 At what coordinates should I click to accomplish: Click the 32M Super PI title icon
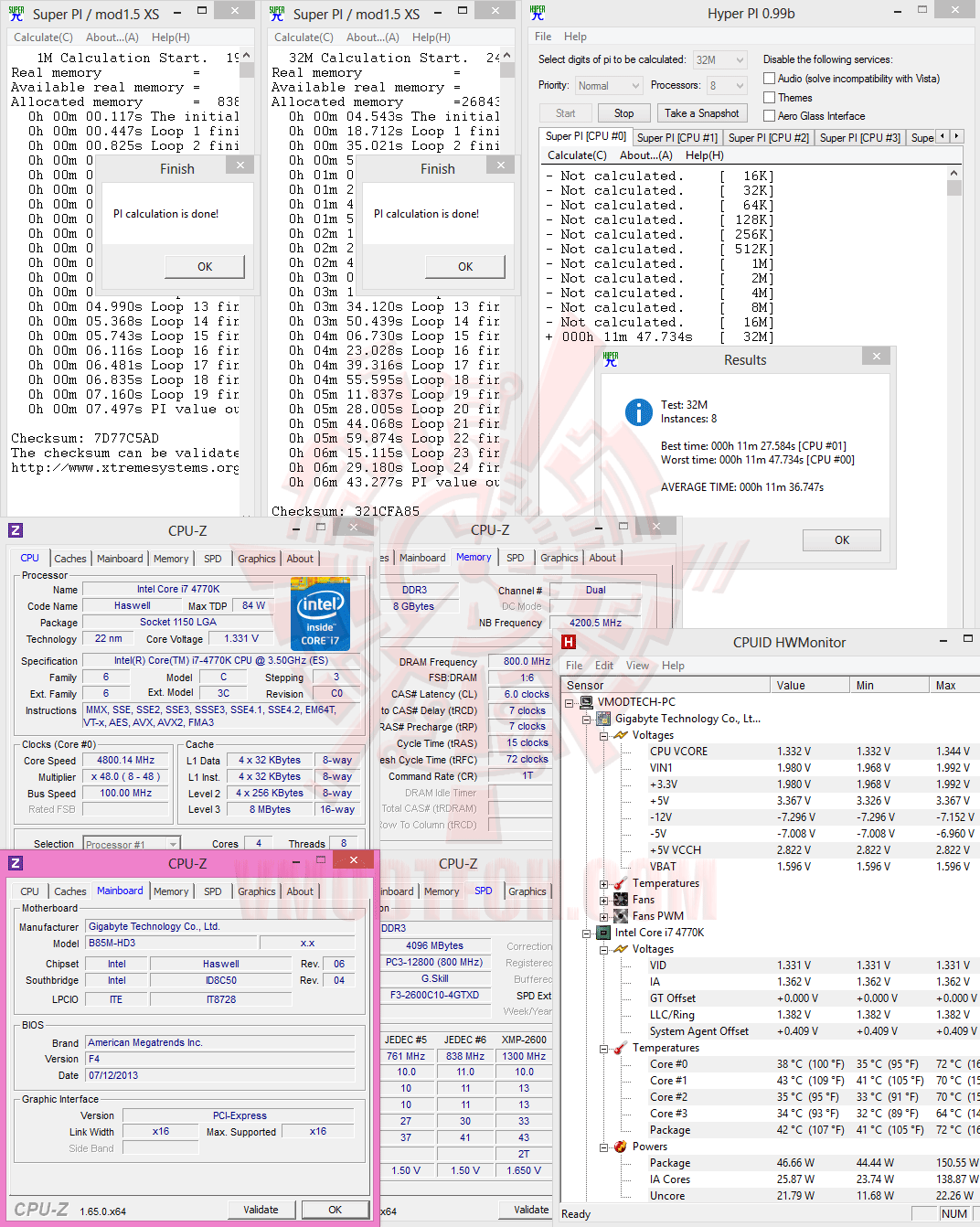[277, 14]
